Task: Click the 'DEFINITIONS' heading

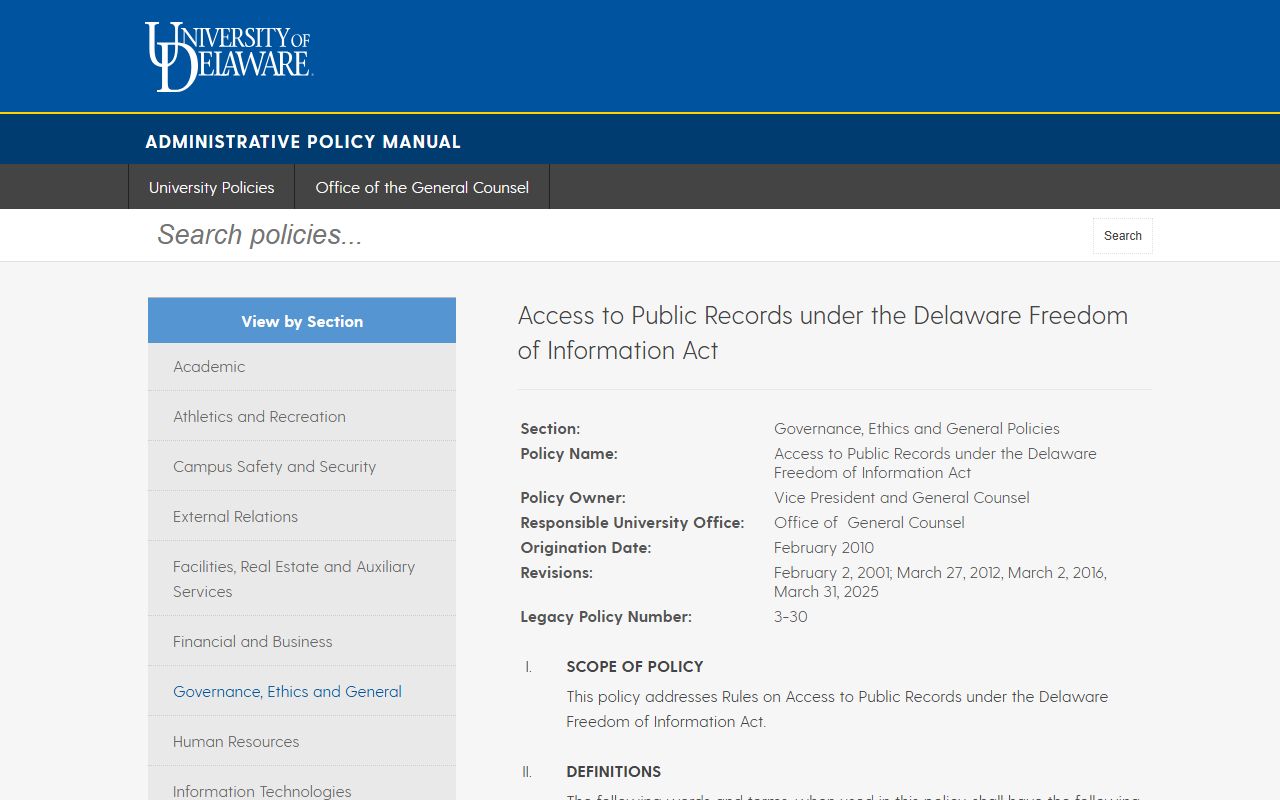Action: 614,771
